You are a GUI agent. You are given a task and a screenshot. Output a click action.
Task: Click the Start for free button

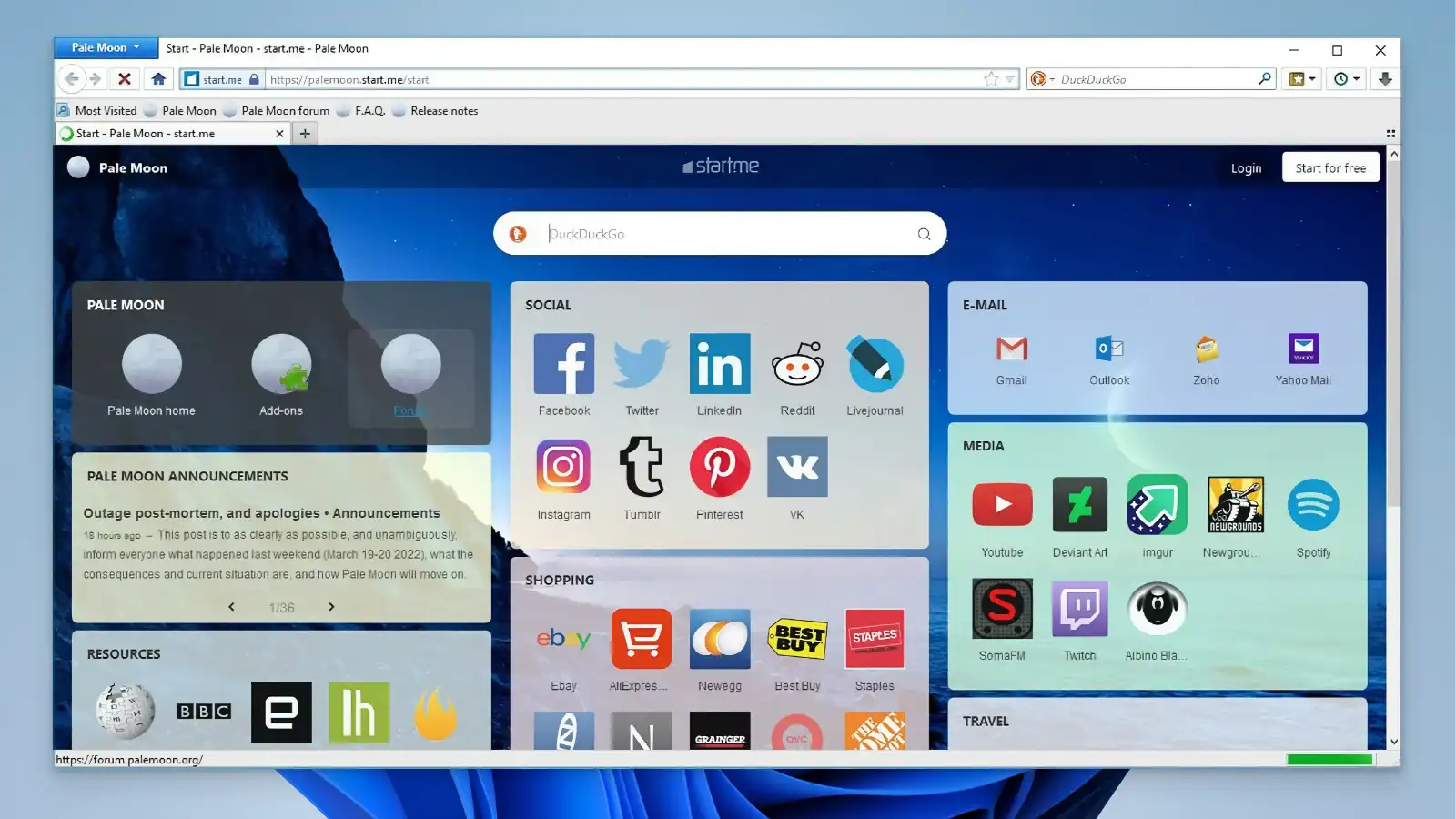click(x=1330, y=167)
